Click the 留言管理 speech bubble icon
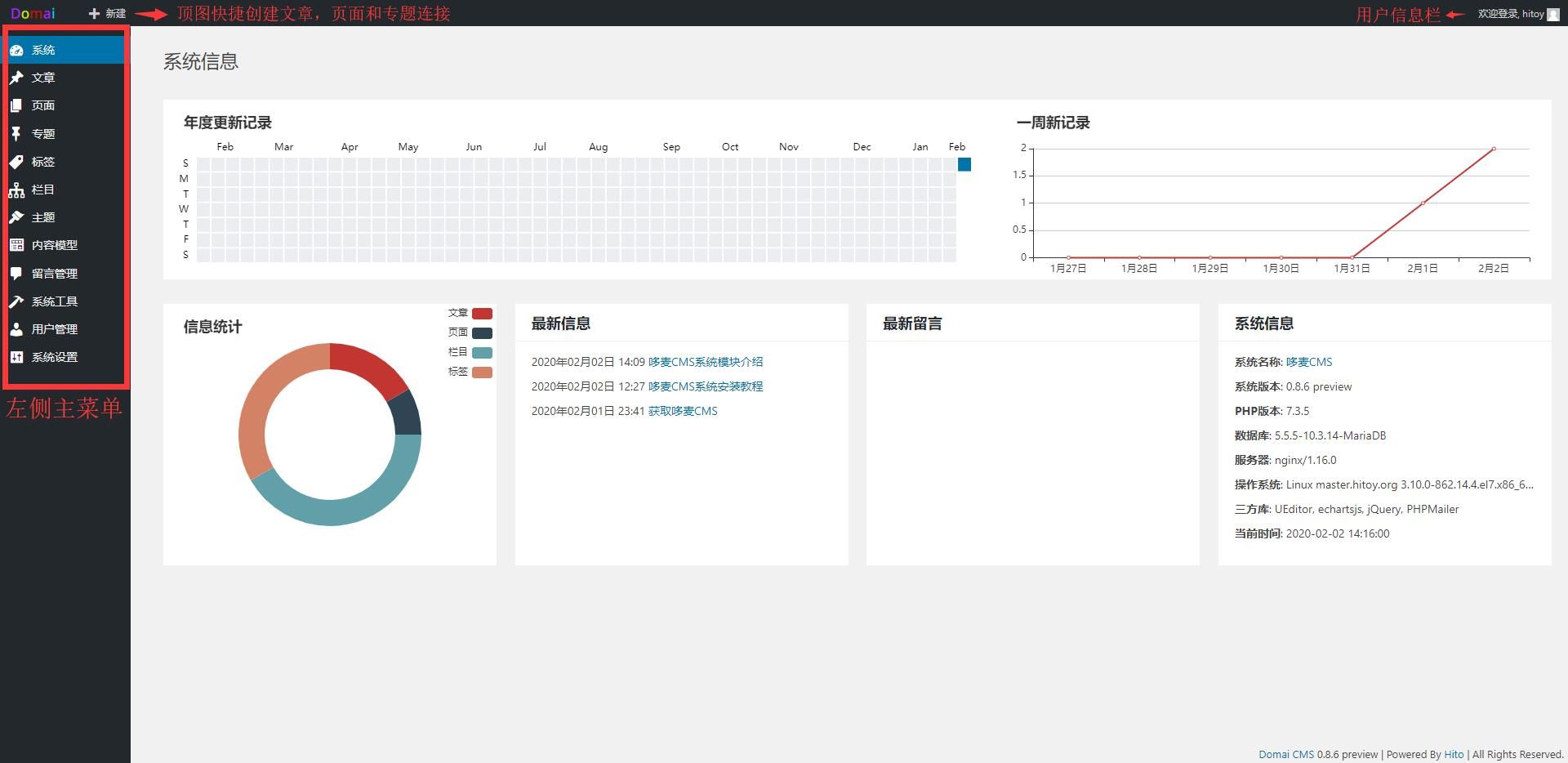 16,274
